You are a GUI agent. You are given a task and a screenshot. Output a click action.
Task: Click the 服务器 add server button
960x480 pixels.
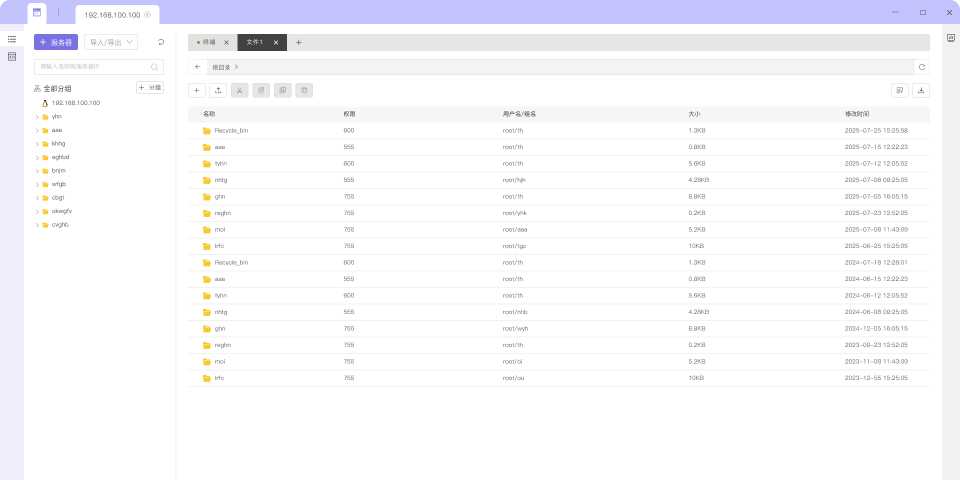pos(56,42)
